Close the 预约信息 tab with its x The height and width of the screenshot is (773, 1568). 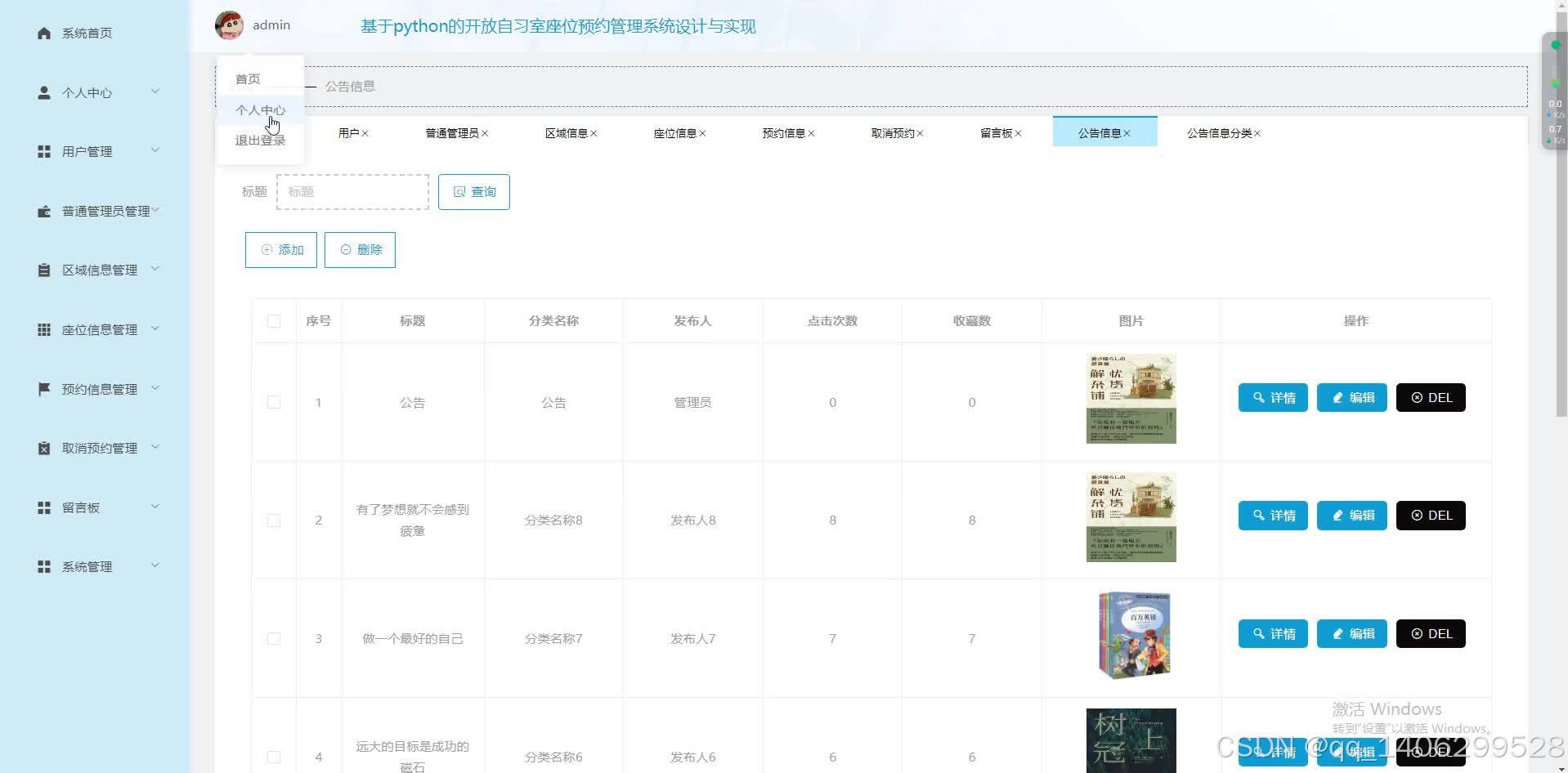tap(811, 133)
